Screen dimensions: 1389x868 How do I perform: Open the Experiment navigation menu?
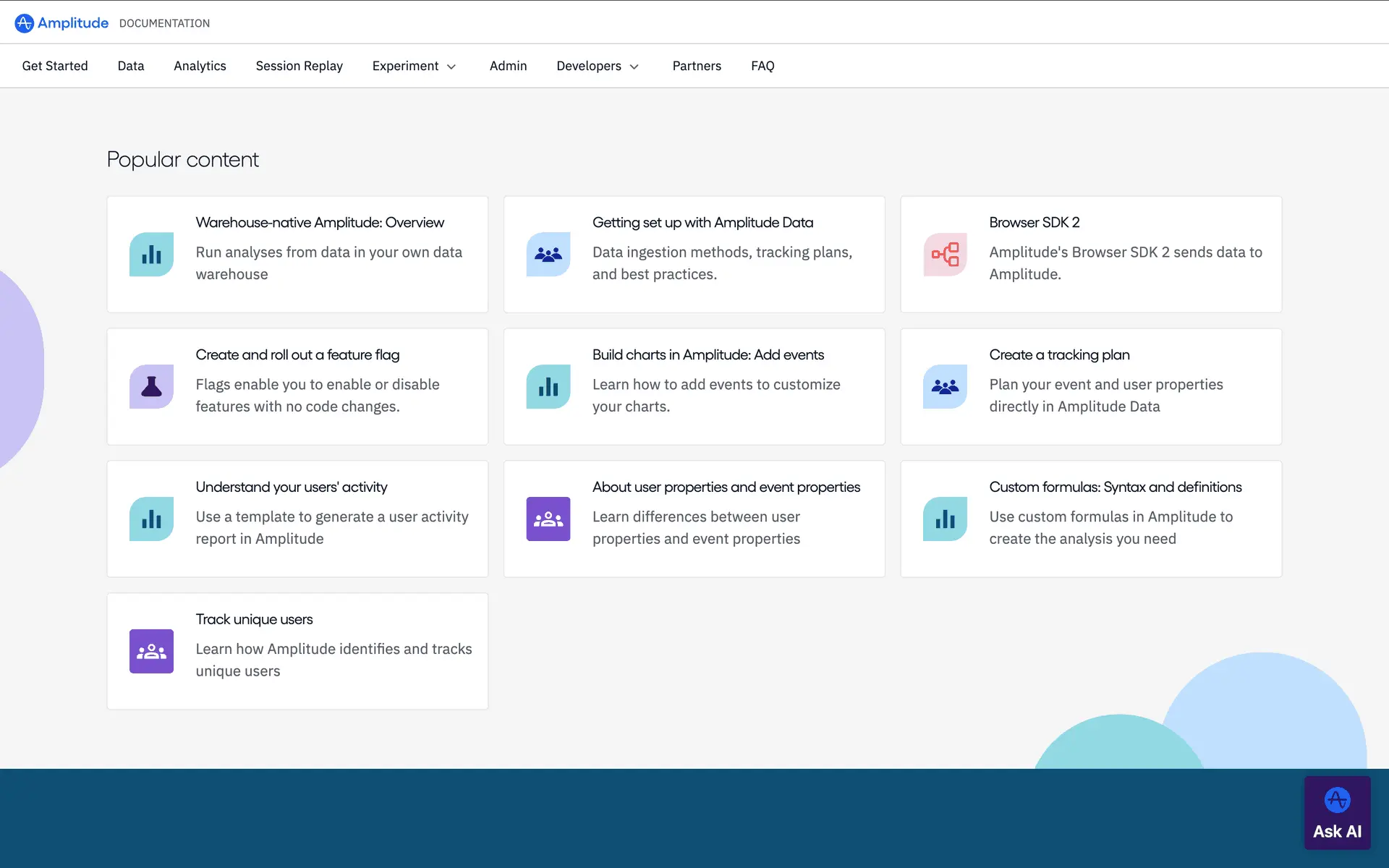pos(405,66)
